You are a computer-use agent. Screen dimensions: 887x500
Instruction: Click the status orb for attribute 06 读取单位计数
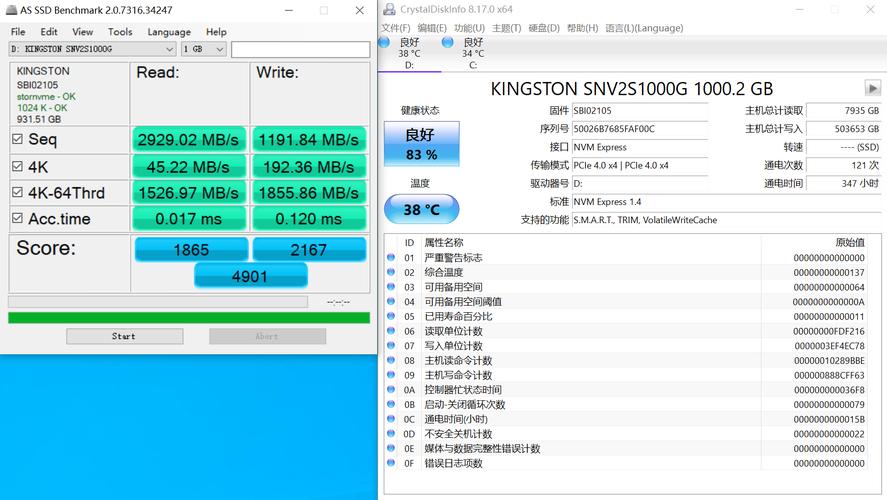[391, 331]
